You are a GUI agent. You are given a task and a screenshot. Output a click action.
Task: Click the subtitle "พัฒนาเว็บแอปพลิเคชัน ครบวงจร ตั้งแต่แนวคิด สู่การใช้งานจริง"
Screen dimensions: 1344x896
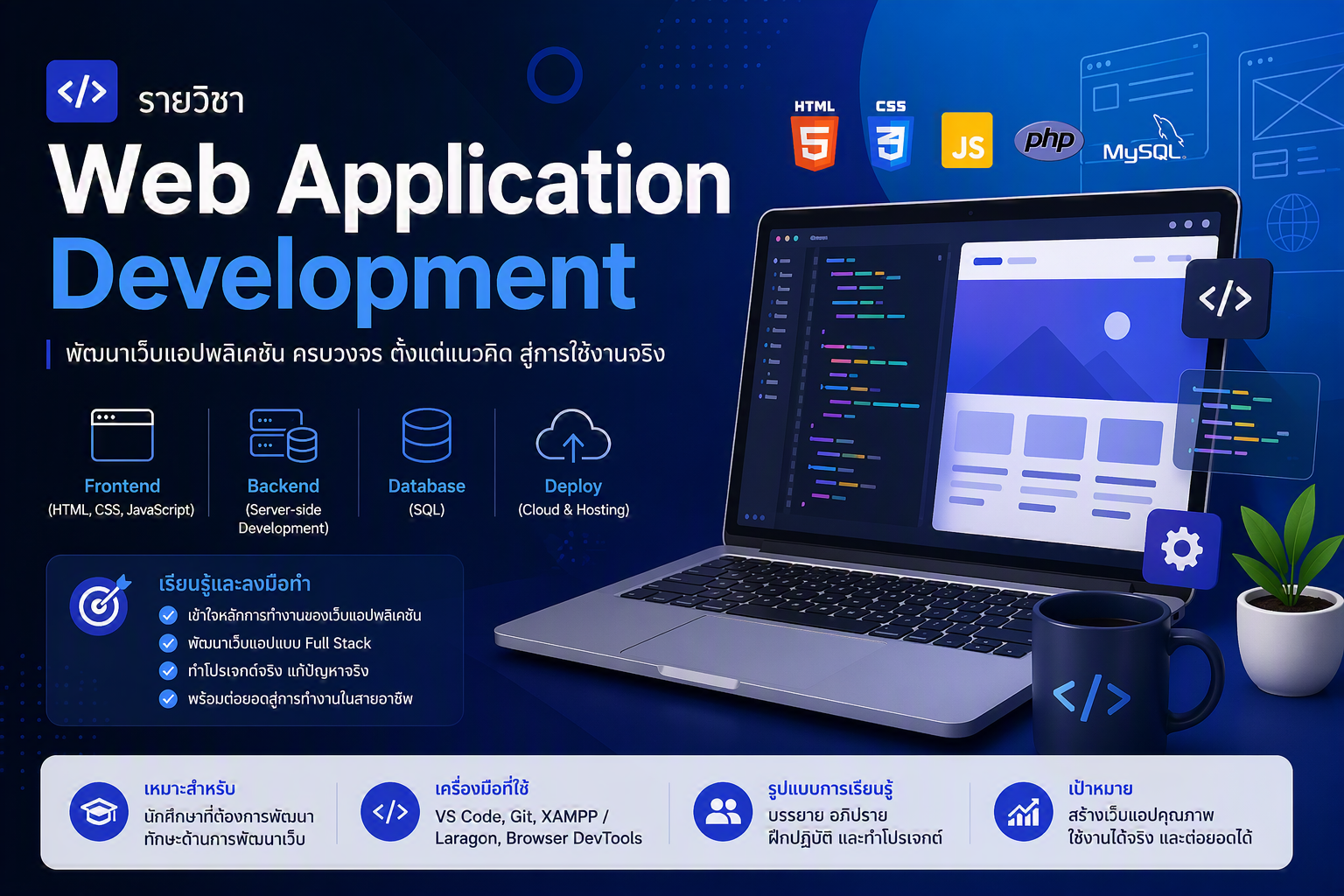[365, 353]
